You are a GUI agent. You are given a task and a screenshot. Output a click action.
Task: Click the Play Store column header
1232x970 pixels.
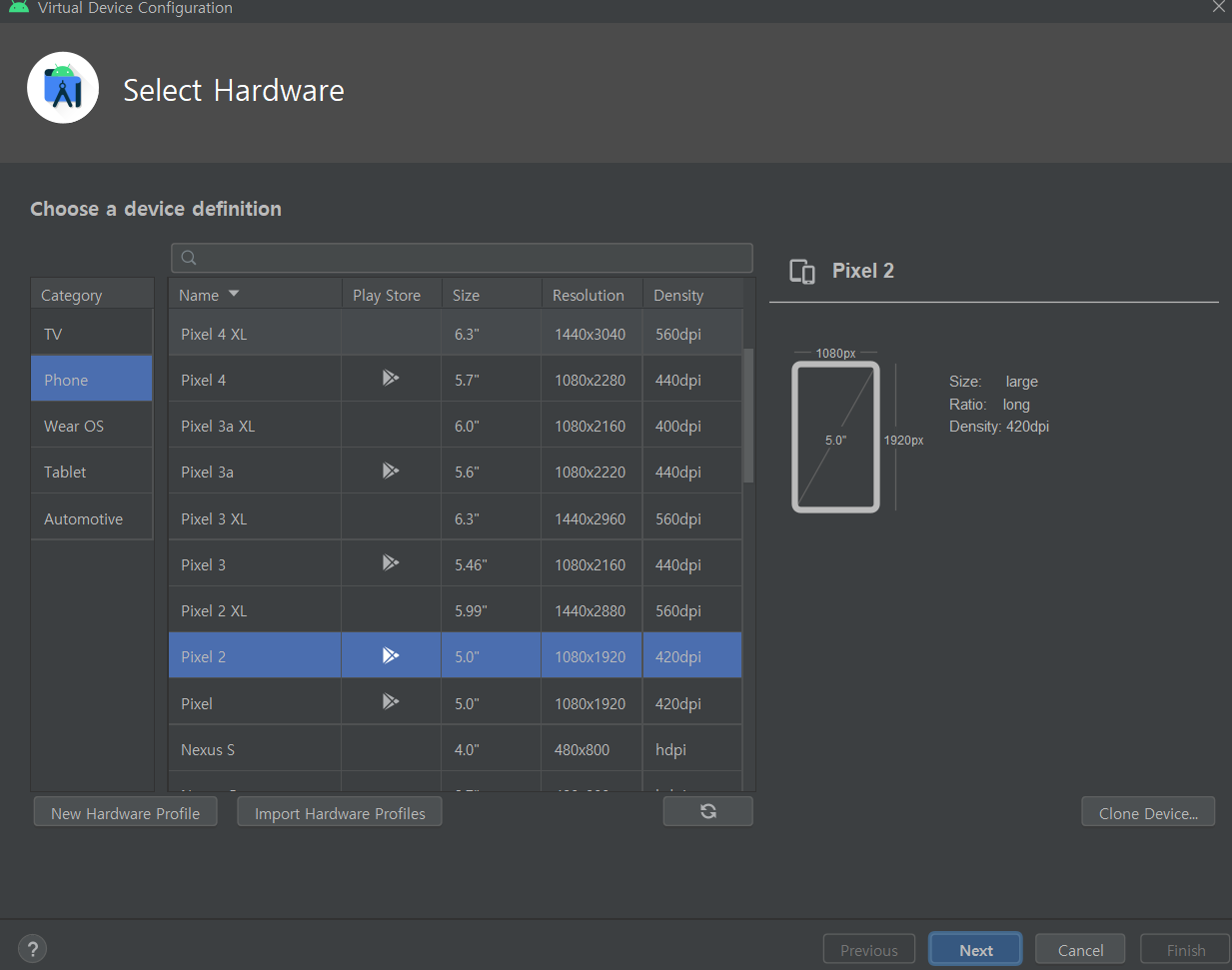[391, 295]
